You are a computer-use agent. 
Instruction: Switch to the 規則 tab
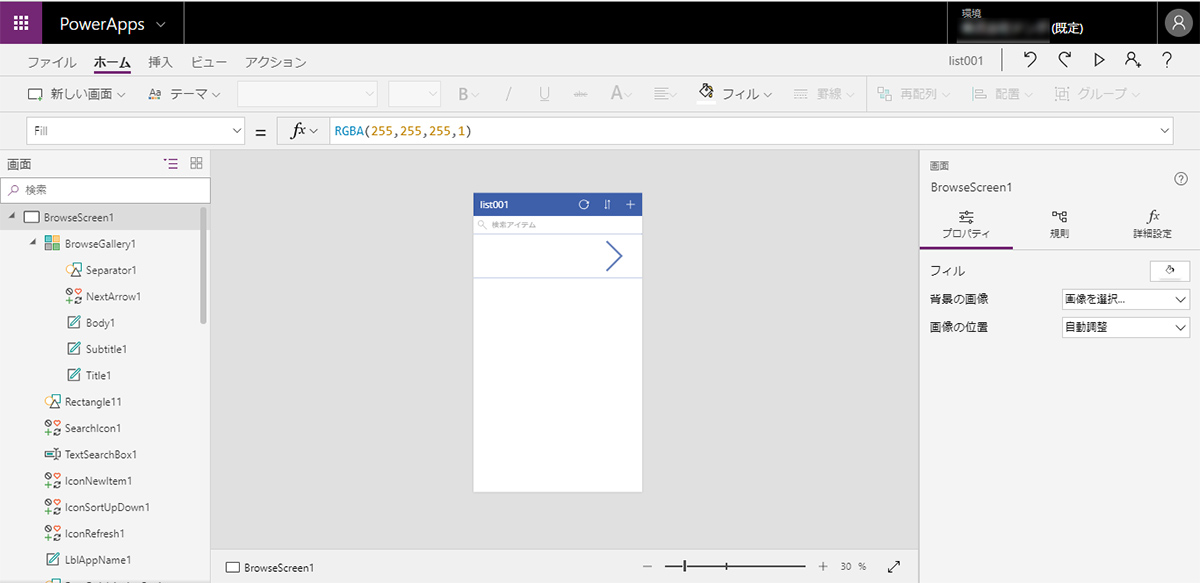tap(1059, 225)
